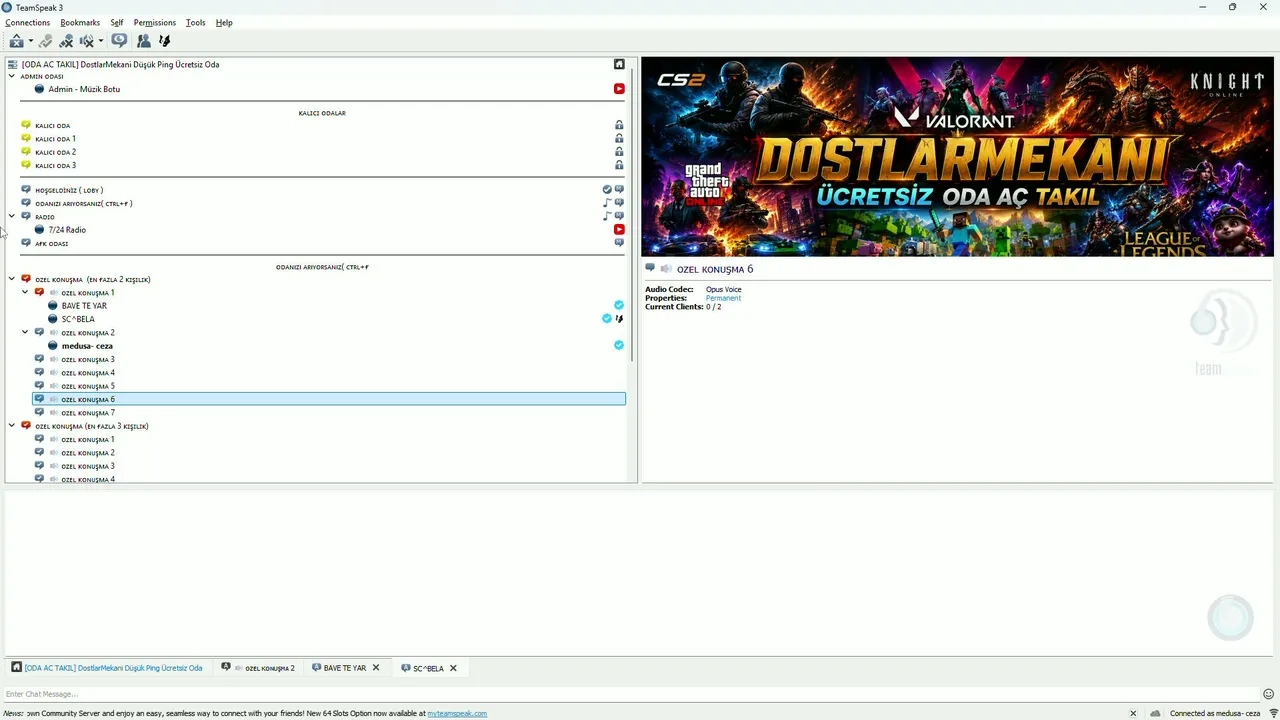
Task: Click the chat bubble toolbar icon
Action: click(x=119, y=41)
